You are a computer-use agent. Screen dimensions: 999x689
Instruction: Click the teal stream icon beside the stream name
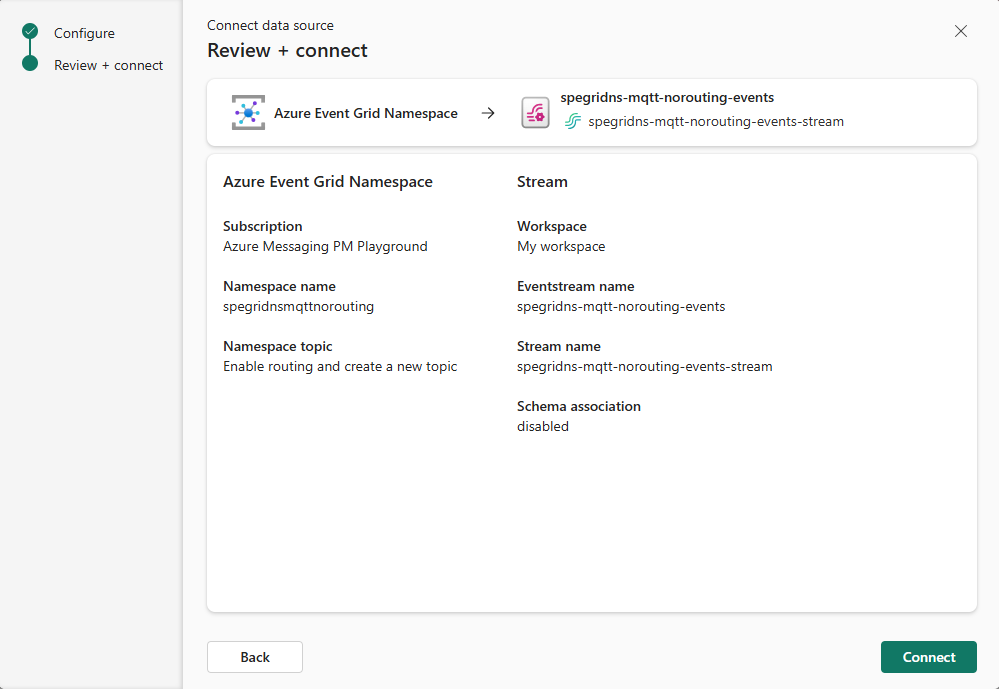tap(571, 121)
